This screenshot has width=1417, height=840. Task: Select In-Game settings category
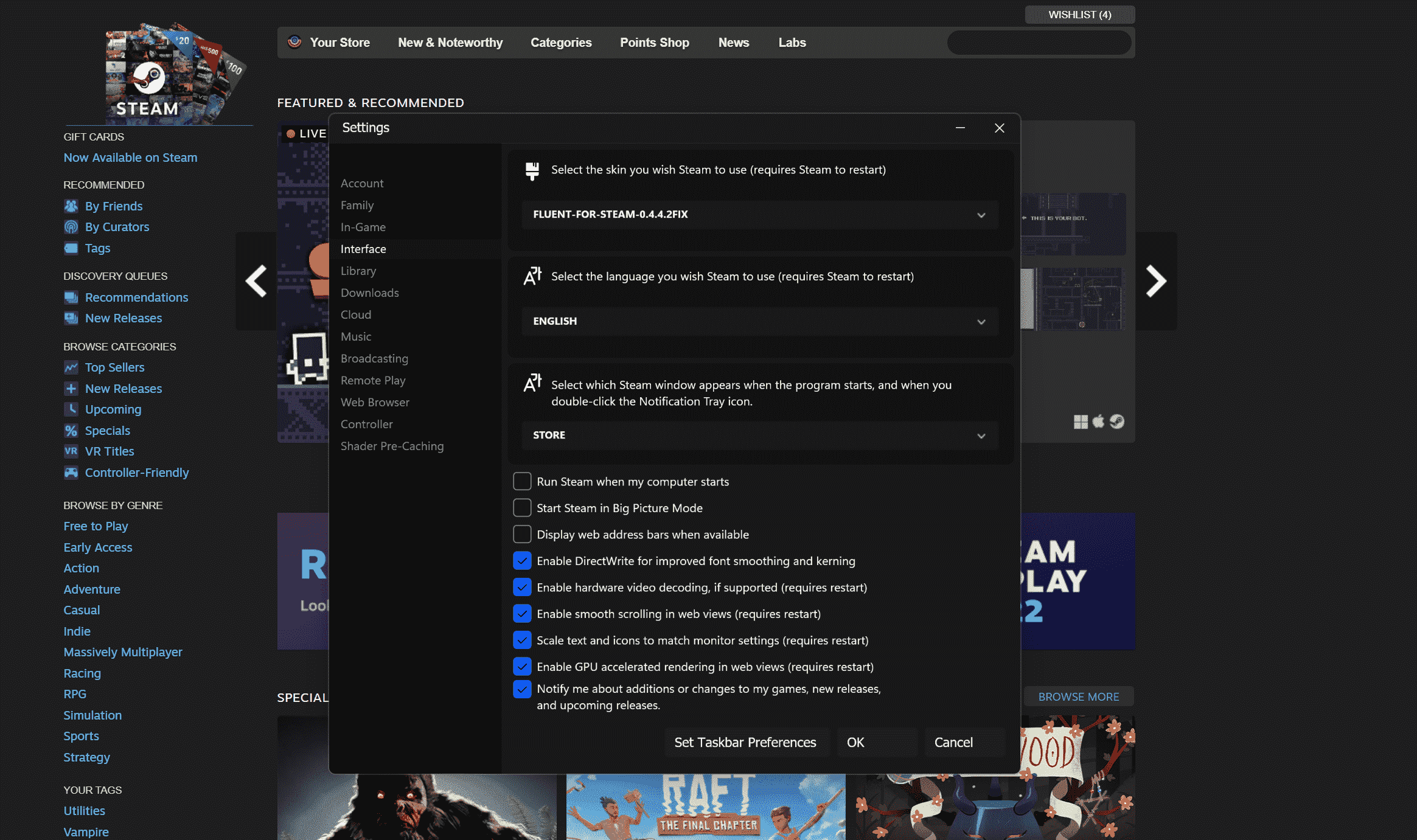363,227
